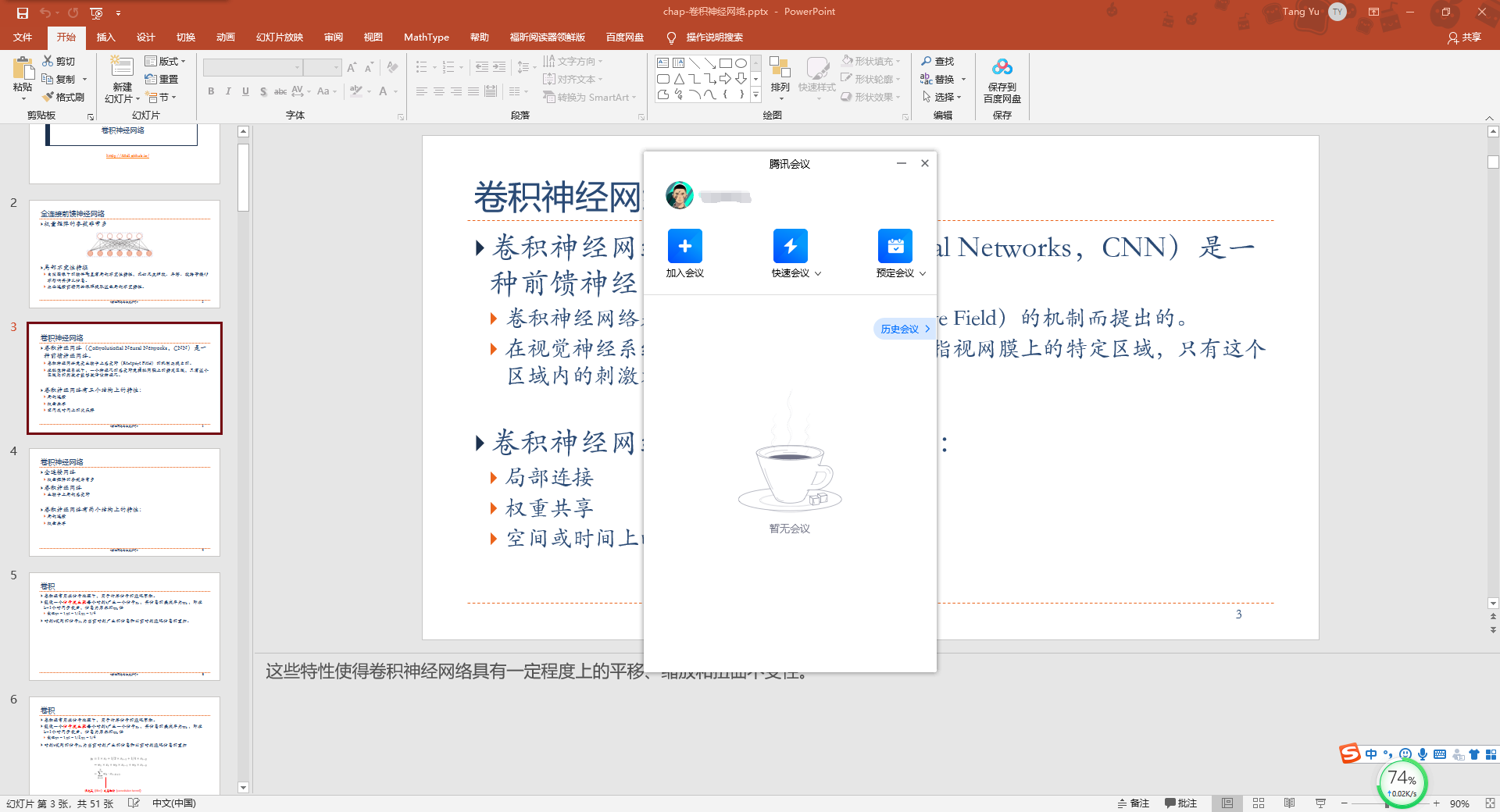Switch to the MathType ribbon tab
The width and height of the screenshot is (1500, 812).
point(427,37)
